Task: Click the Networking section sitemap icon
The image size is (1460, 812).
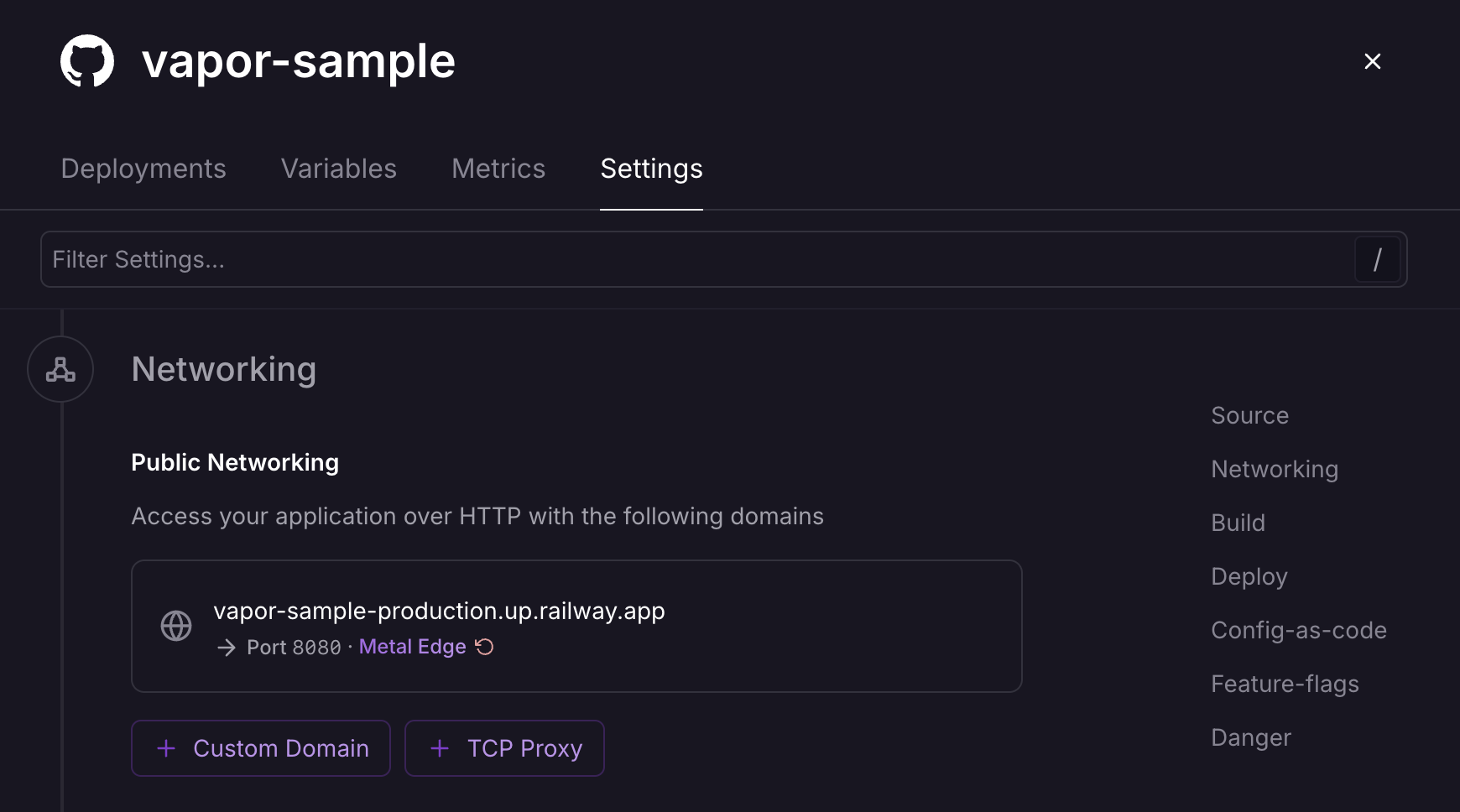Action: click(x=60, y=369)
